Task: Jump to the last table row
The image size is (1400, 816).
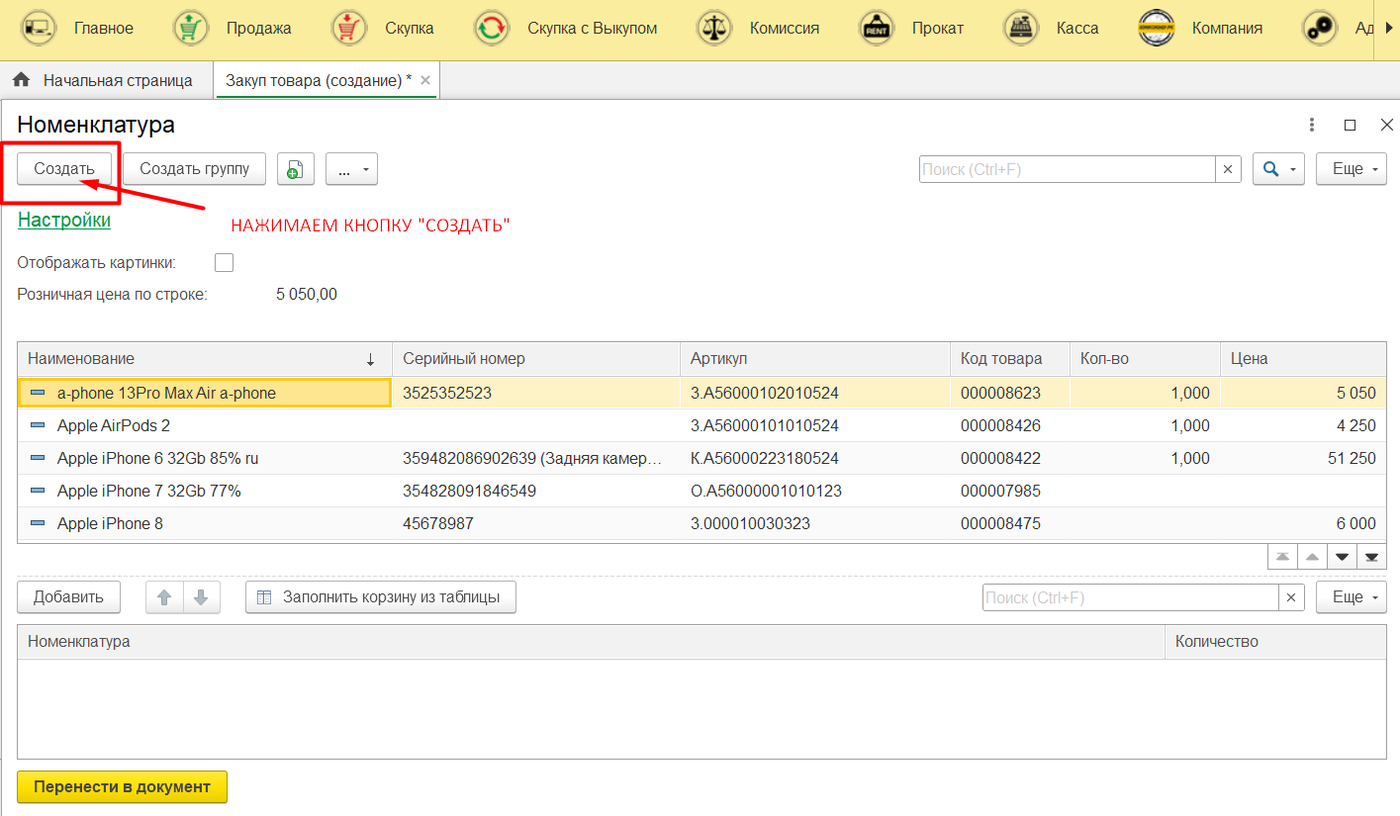Action: coord(1372,557)
